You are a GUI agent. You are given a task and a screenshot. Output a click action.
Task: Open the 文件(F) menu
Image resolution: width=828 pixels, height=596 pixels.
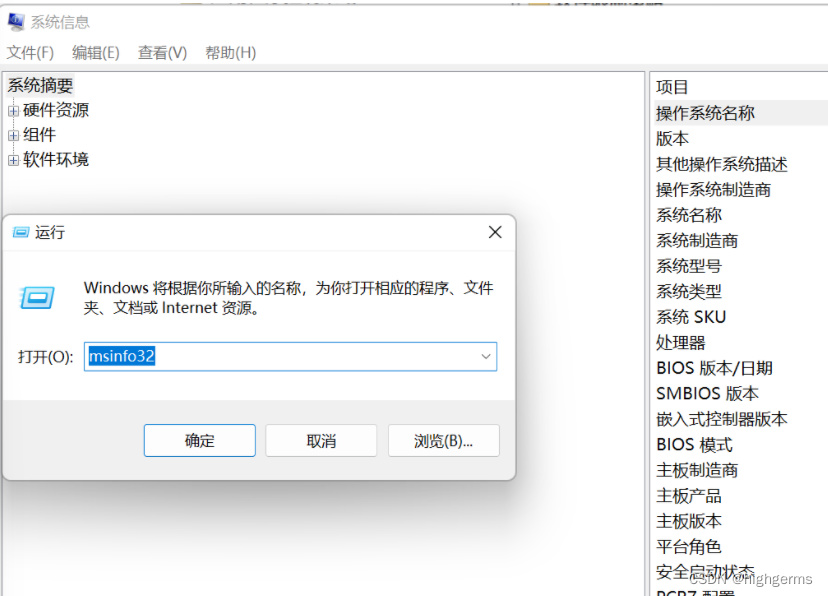point(30,53)
